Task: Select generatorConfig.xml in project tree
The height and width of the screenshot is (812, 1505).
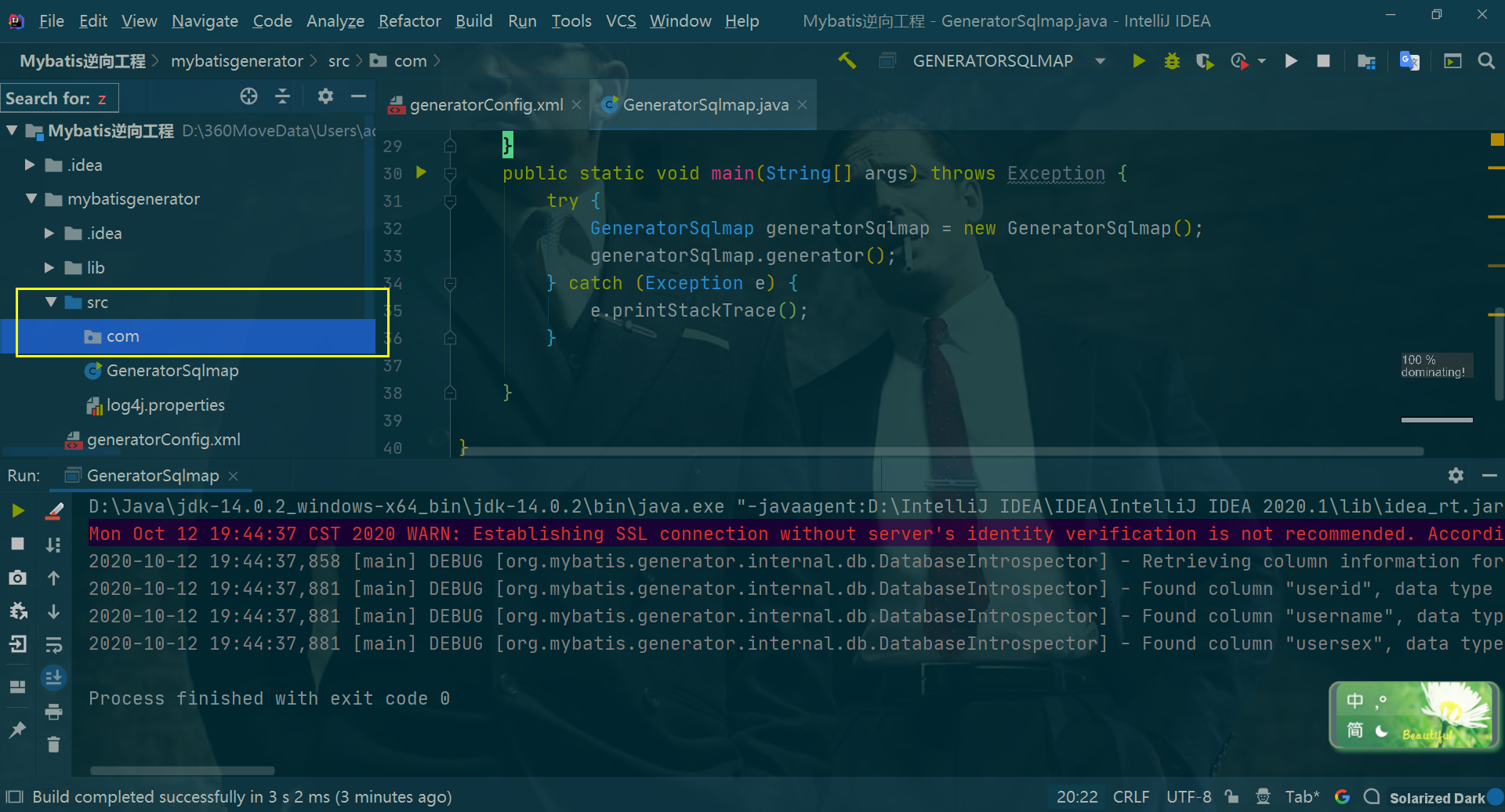Action: click(x=164, y=440)
